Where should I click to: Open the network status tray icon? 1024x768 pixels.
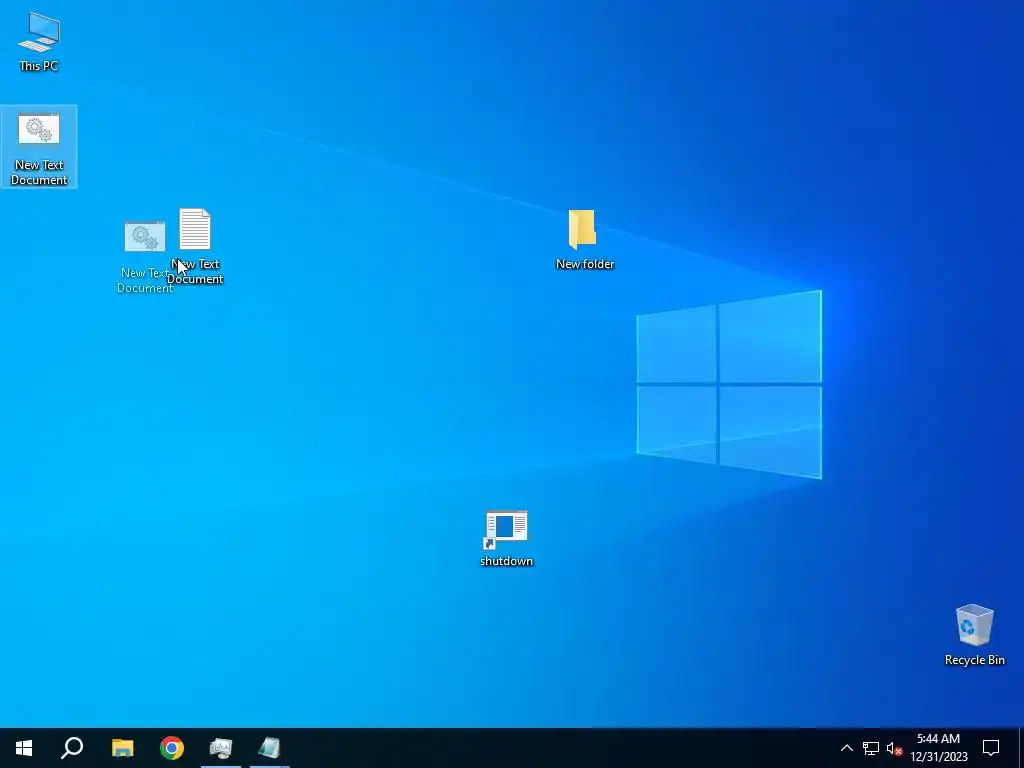pos(871,748)
